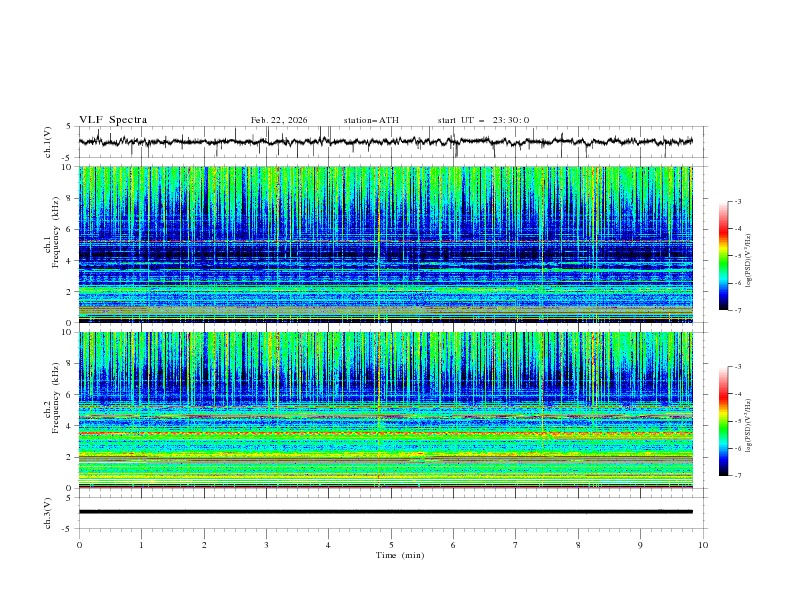The height and width of the screenshot is (612, 792).
Task: Click the "-3" tick on ch.1 color bar
Action: point(738,201)
